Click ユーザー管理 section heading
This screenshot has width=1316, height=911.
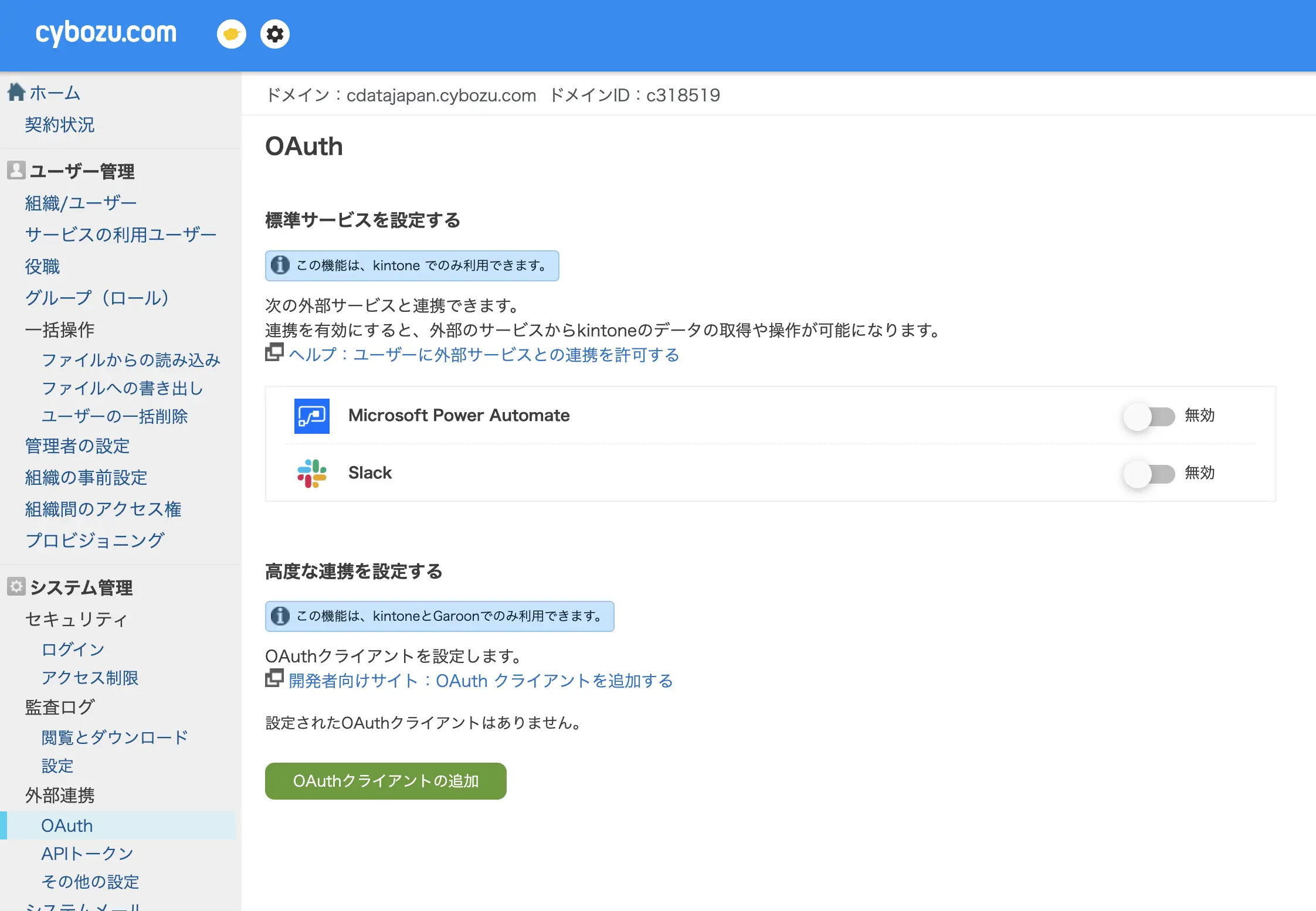point(82,171)
